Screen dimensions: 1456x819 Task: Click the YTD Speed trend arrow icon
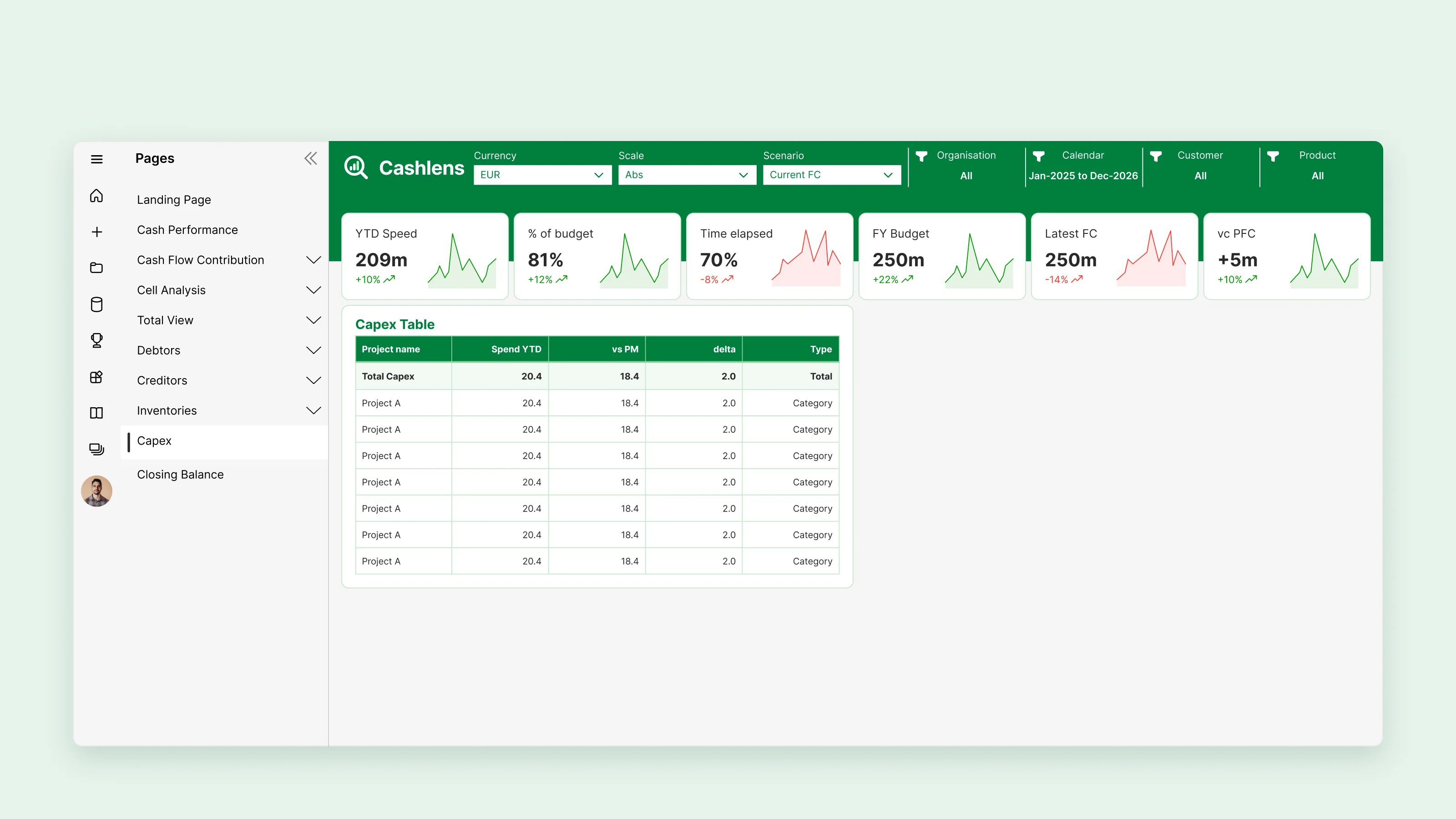coord(389,279)
